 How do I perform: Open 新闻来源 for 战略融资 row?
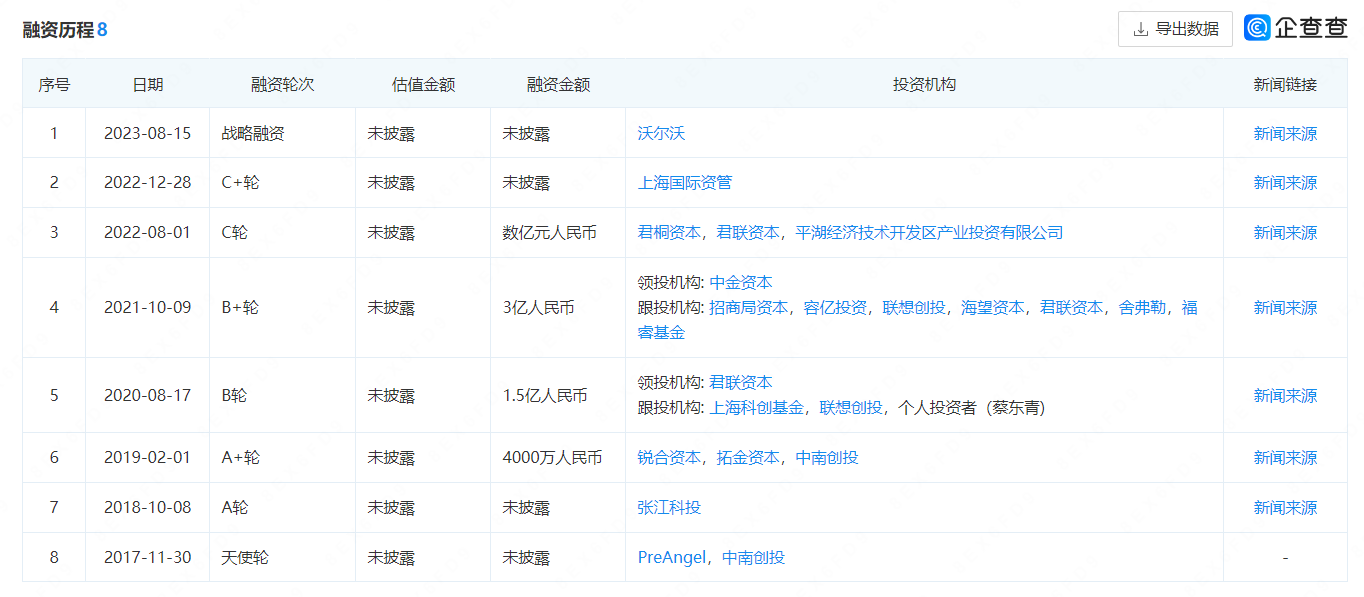(1285, 133)
